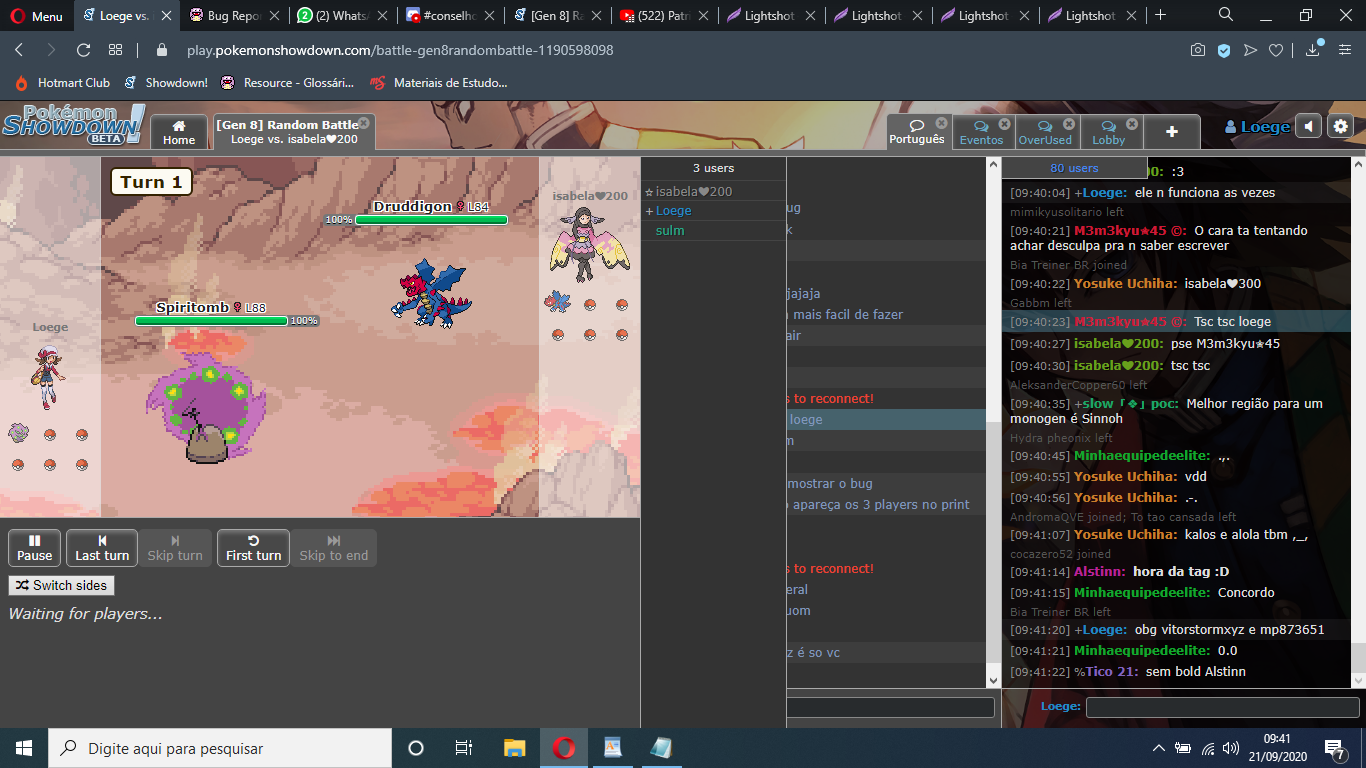The width and height of the screenshot is (1366, 768).
Task: Click Druddigon's HP bar
Action: click(x=431, y=219)
